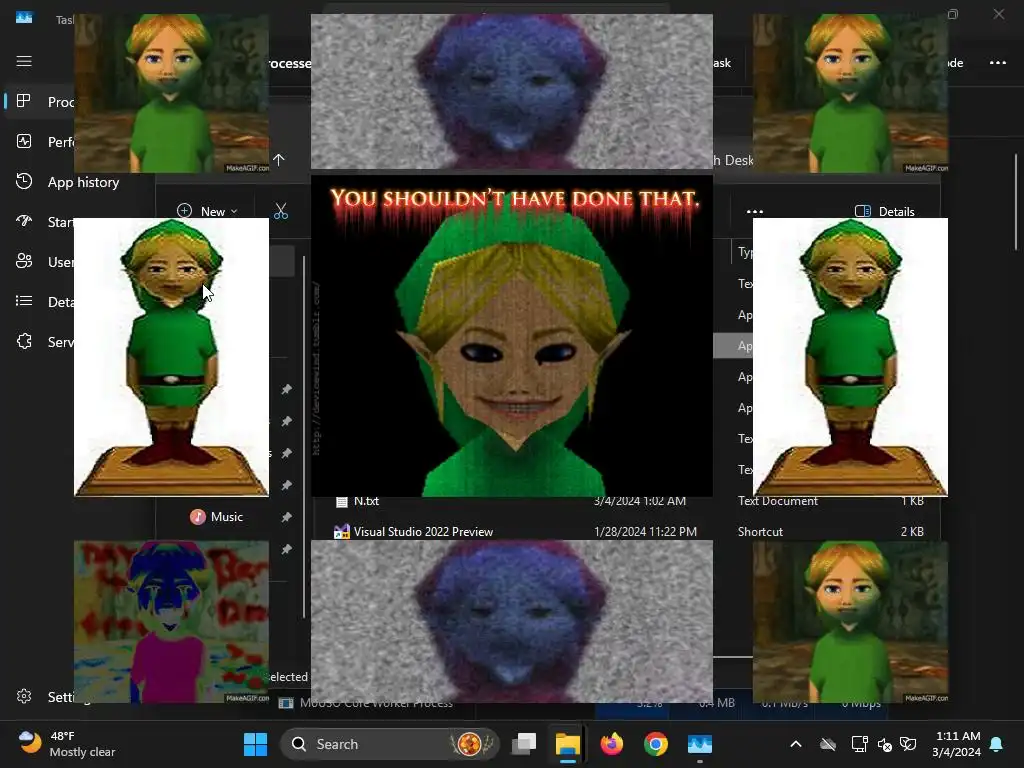1024x768 pixels.
Task: Expand the hidden system tray icons chevron
Action: [x=795, y=744]
